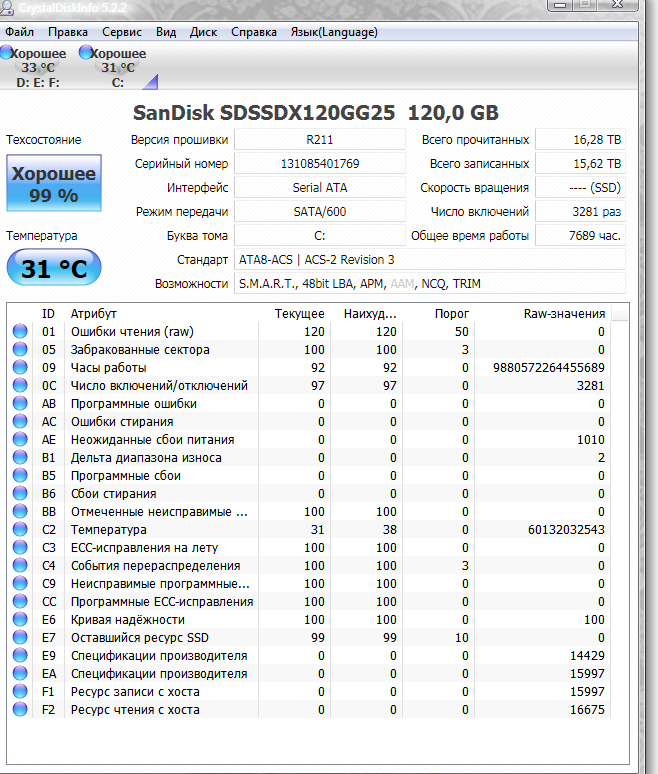Click the raw value 16675 in row F2

[587, 709]
